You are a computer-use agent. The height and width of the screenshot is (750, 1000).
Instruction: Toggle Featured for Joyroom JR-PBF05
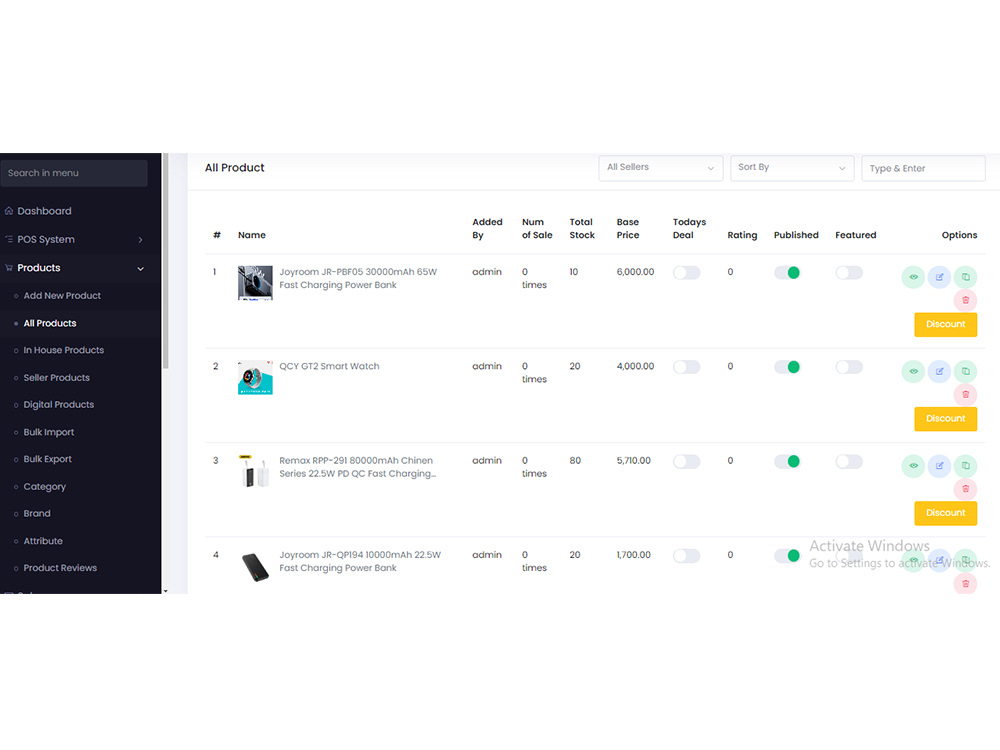[x=849, y=273]
